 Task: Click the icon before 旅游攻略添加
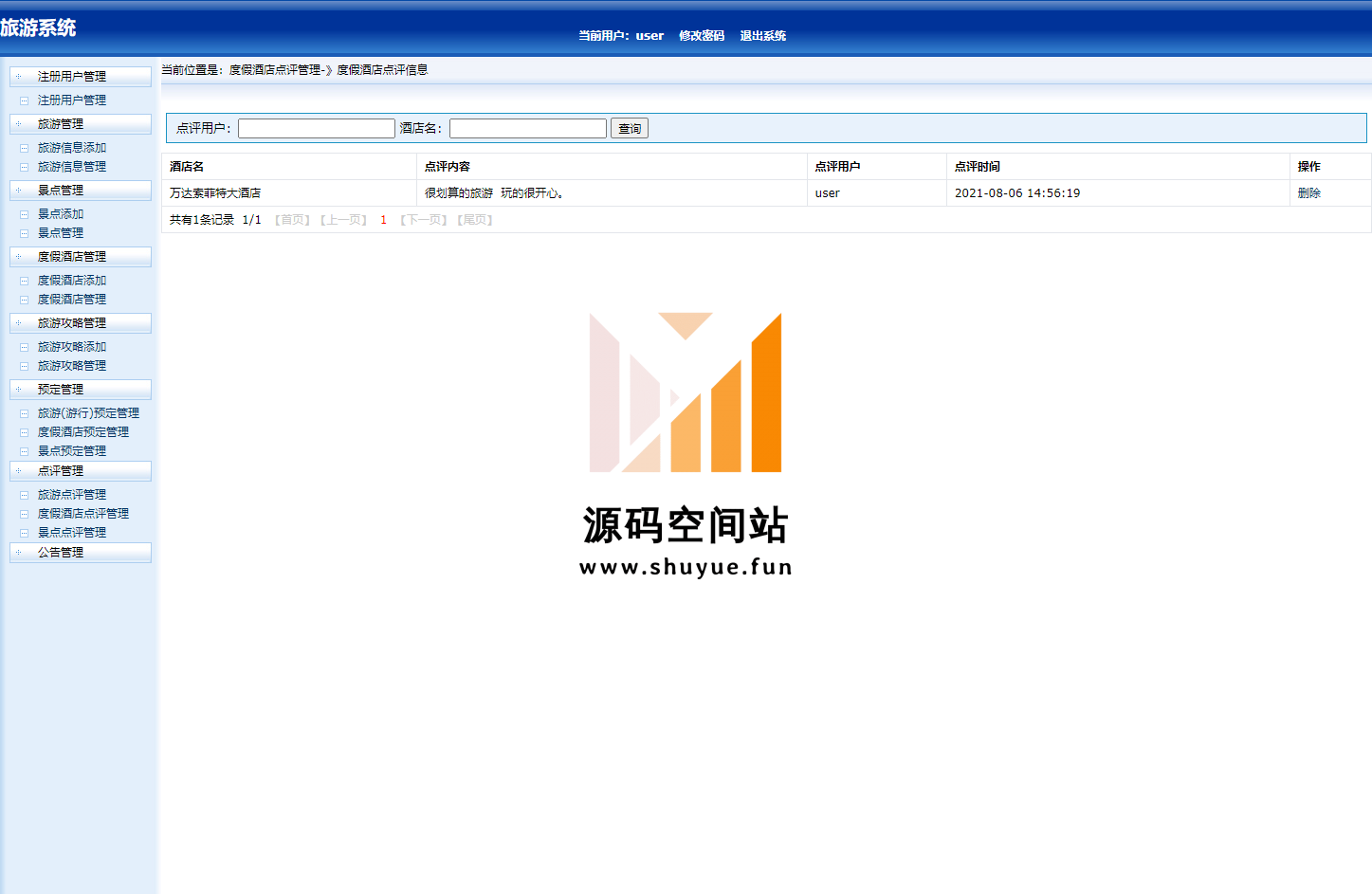24,347
